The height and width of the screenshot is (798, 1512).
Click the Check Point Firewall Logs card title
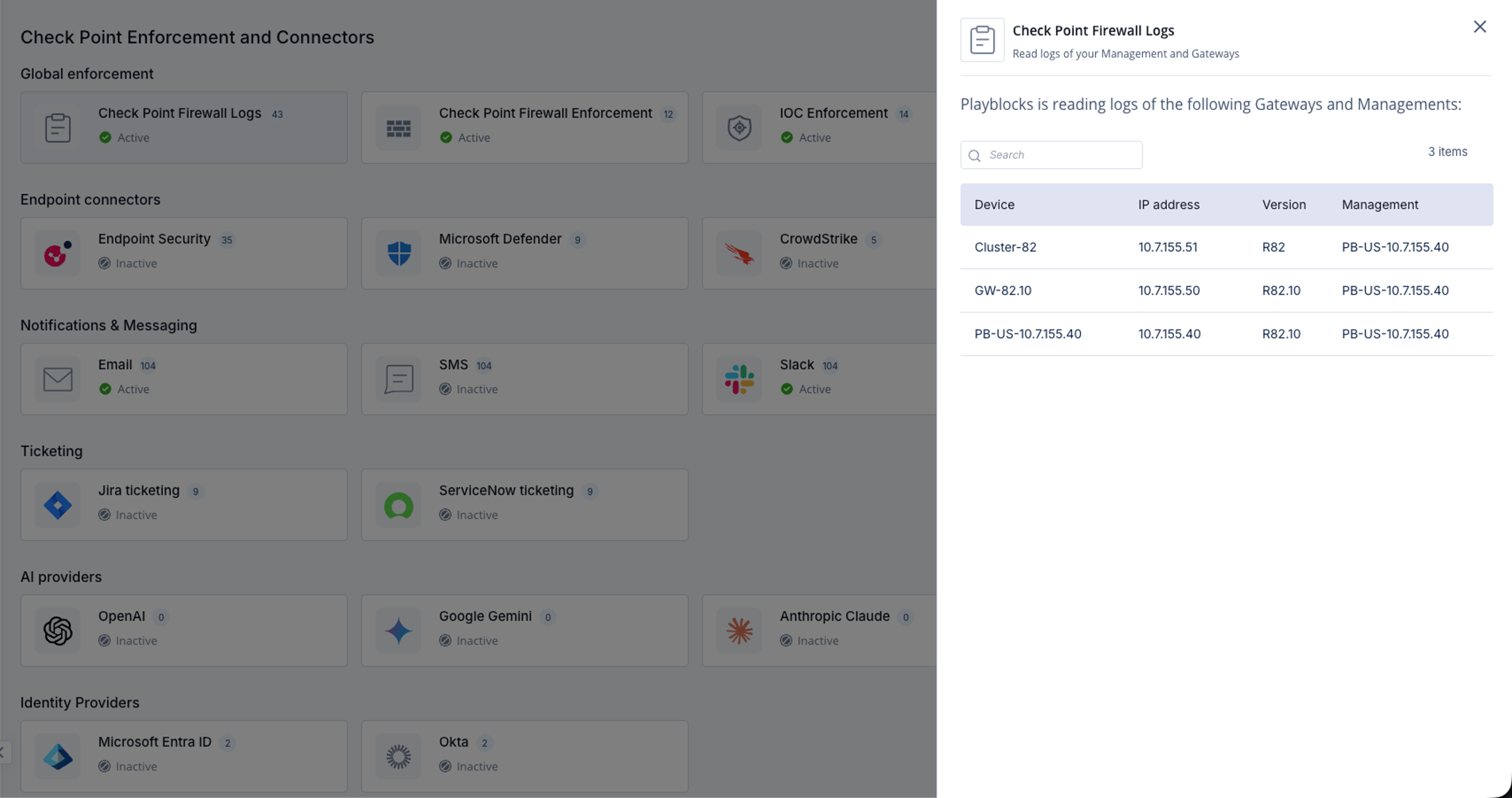tap(180, 113)
